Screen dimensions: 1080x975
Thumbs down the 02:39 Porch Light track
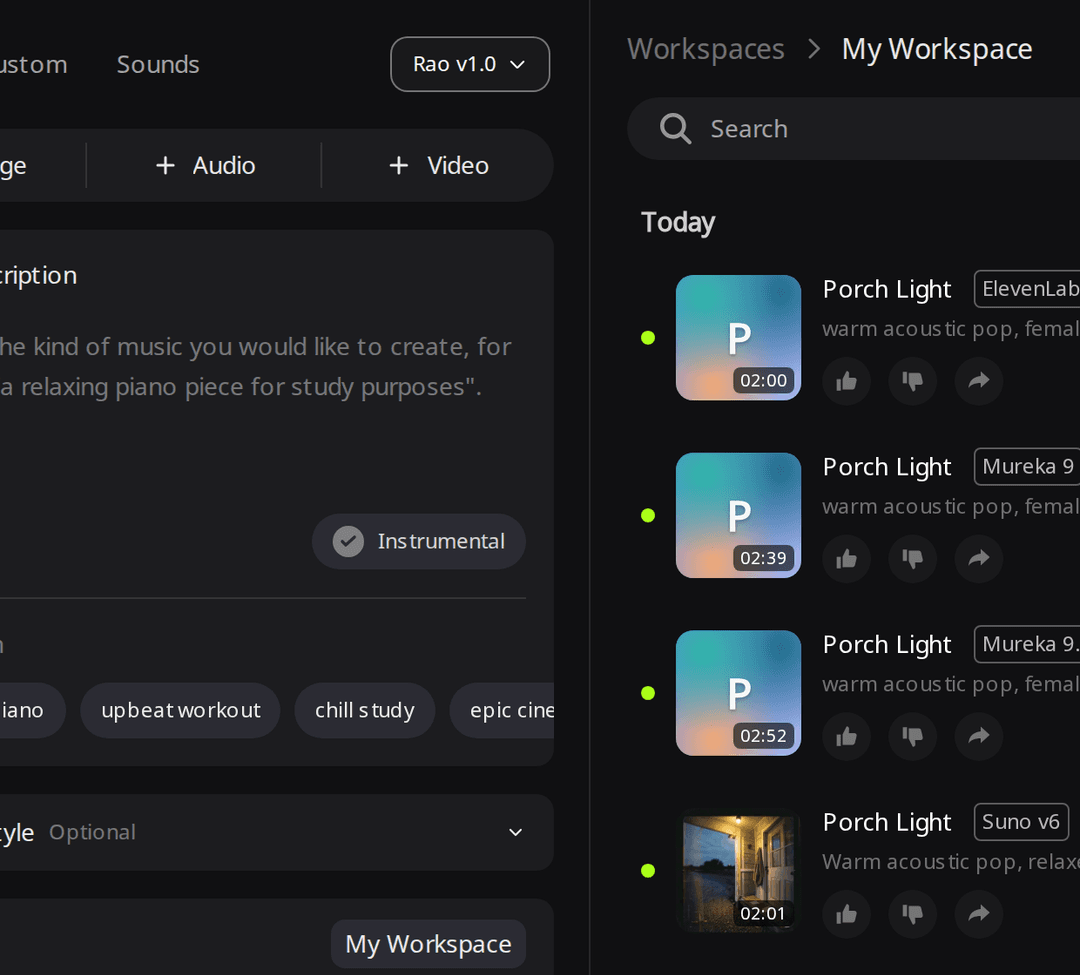click(x=913, y=558)
